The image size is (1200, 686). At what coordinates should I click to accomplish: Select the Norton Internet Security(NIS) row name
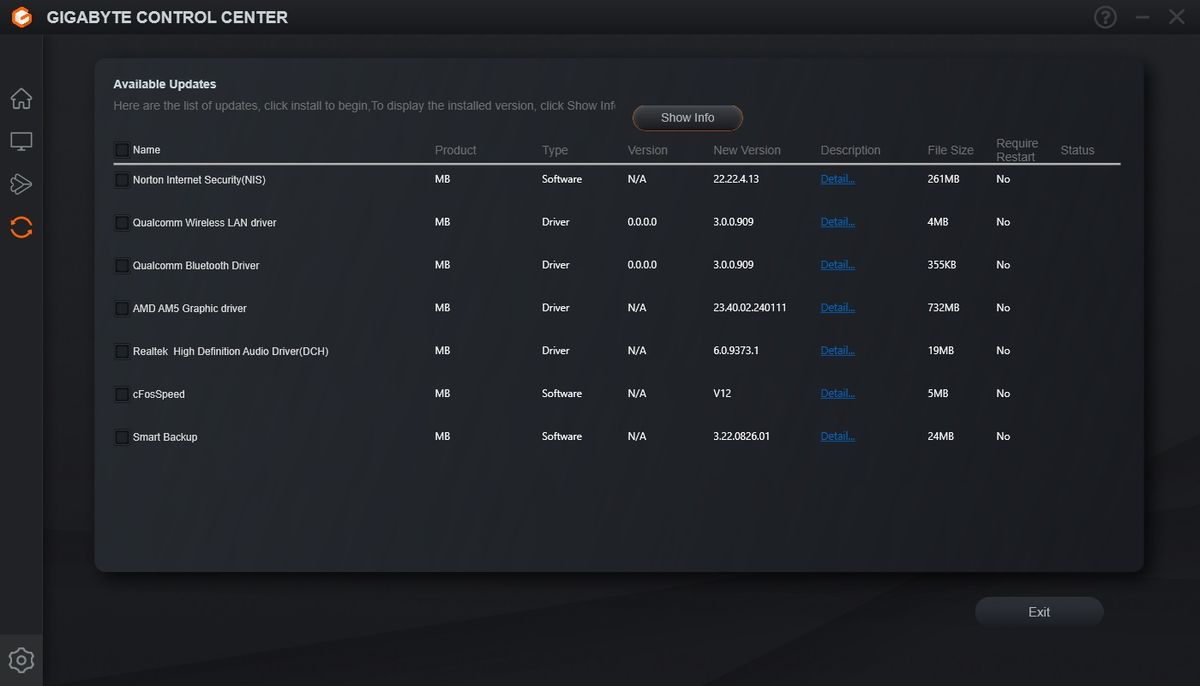tap(199, 180)
